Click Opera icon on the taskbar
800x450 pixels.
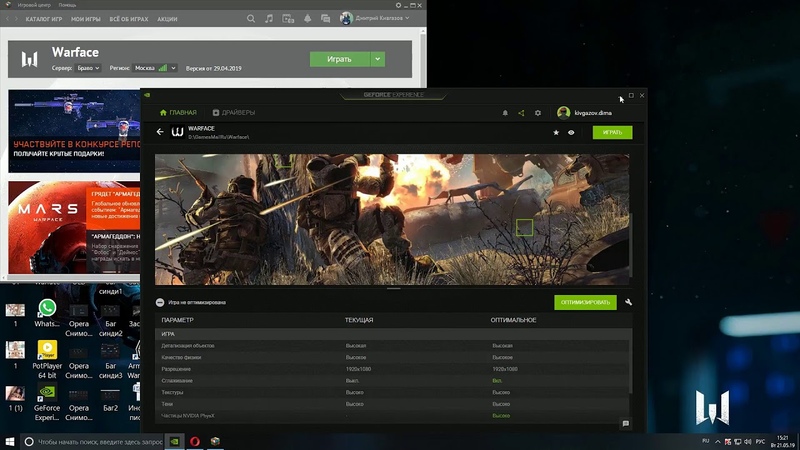pyautogui.click(x=195, y=441)
